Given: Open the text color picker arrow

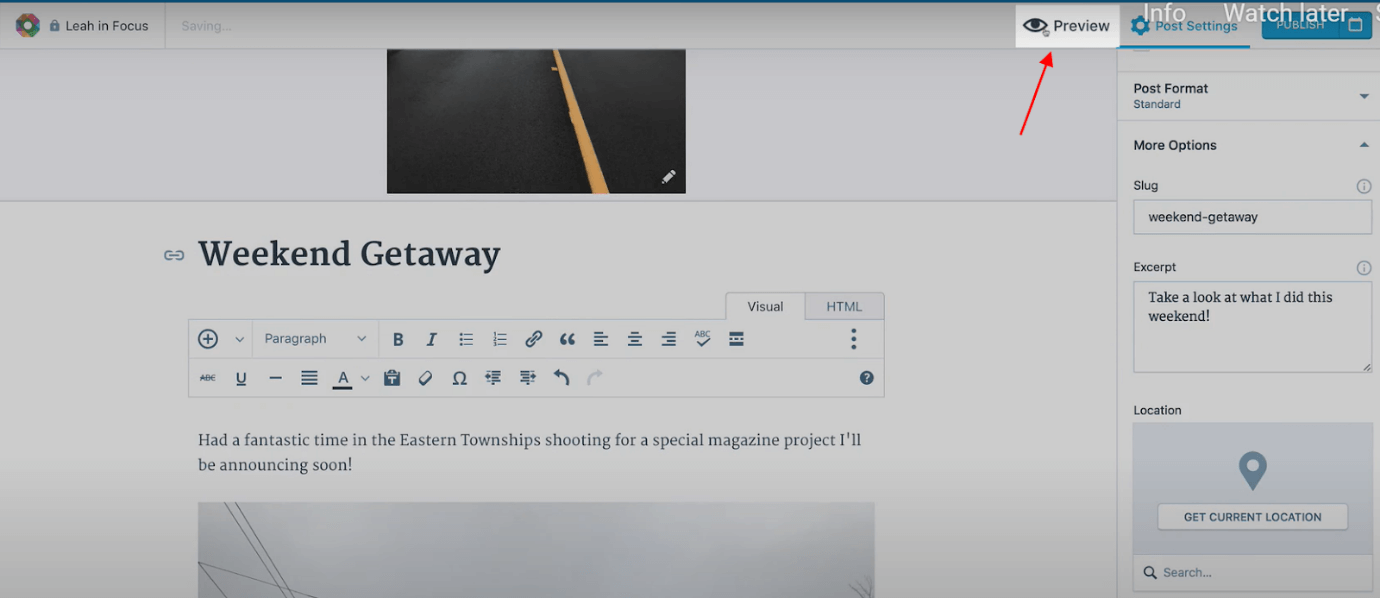Looking at the screenshot, I should coord(365,378).
